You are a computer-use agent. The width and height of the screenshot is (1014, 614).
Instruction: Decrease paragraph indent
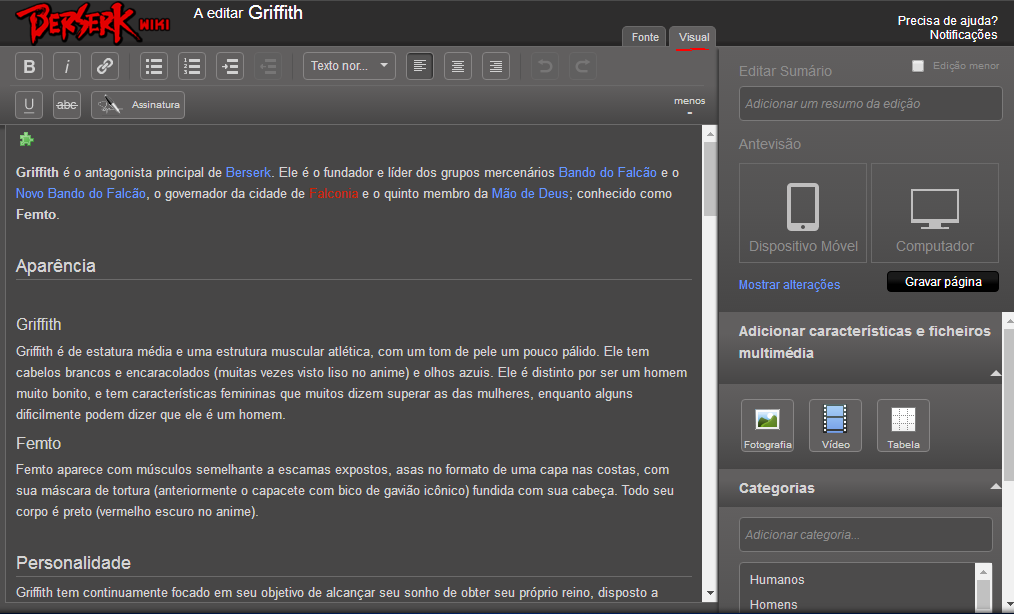pos(268,66)
